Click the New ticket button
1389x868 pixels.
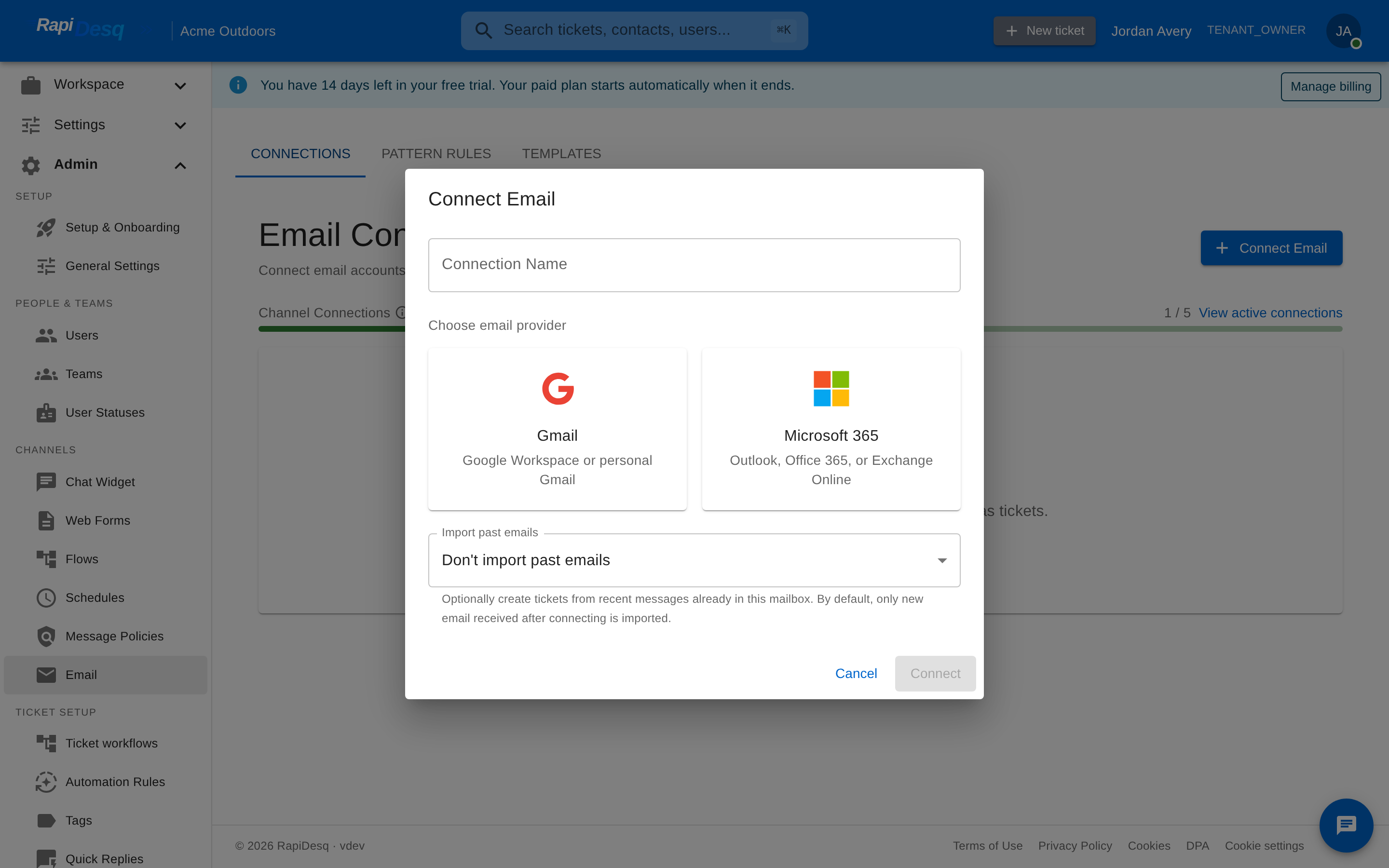[x=1045, y=31]
